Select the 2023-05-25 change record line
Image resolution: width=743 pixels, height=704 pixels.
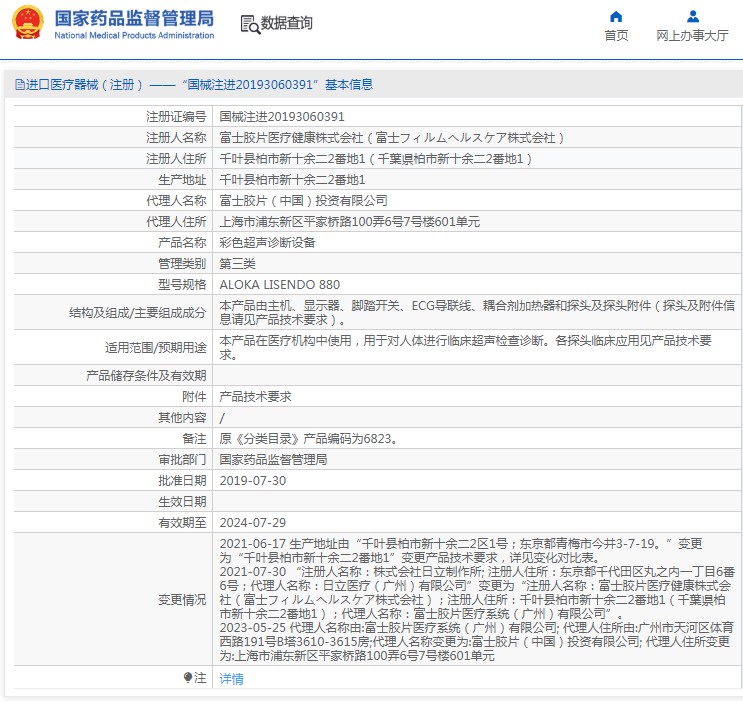[477, 641]
